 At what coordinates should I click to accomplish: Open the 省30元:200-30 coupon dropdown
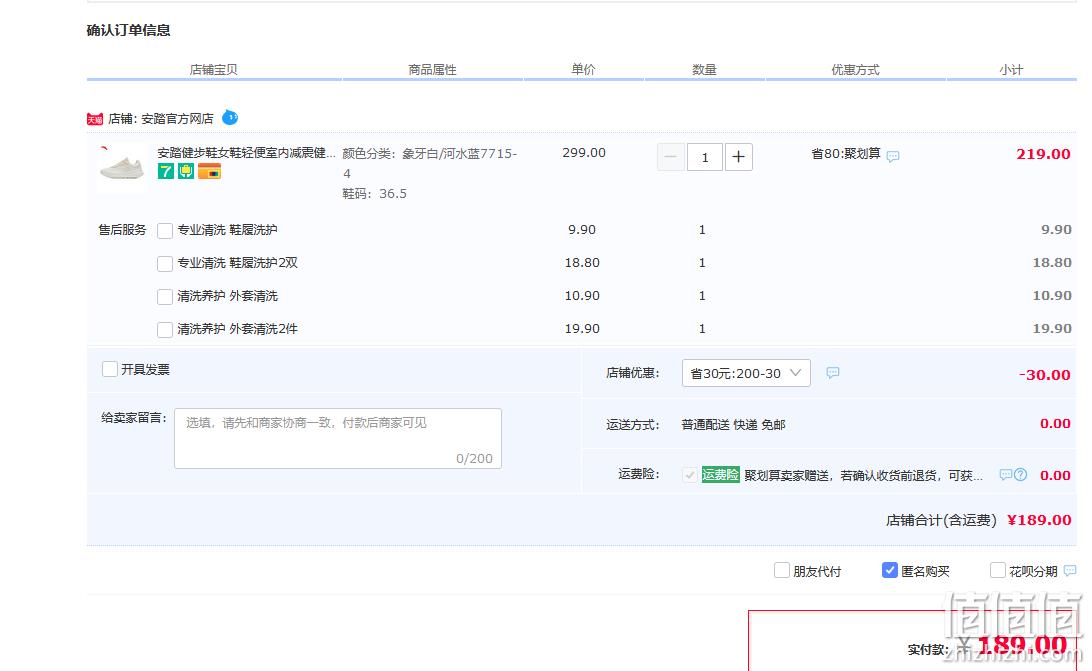point(746,373)
